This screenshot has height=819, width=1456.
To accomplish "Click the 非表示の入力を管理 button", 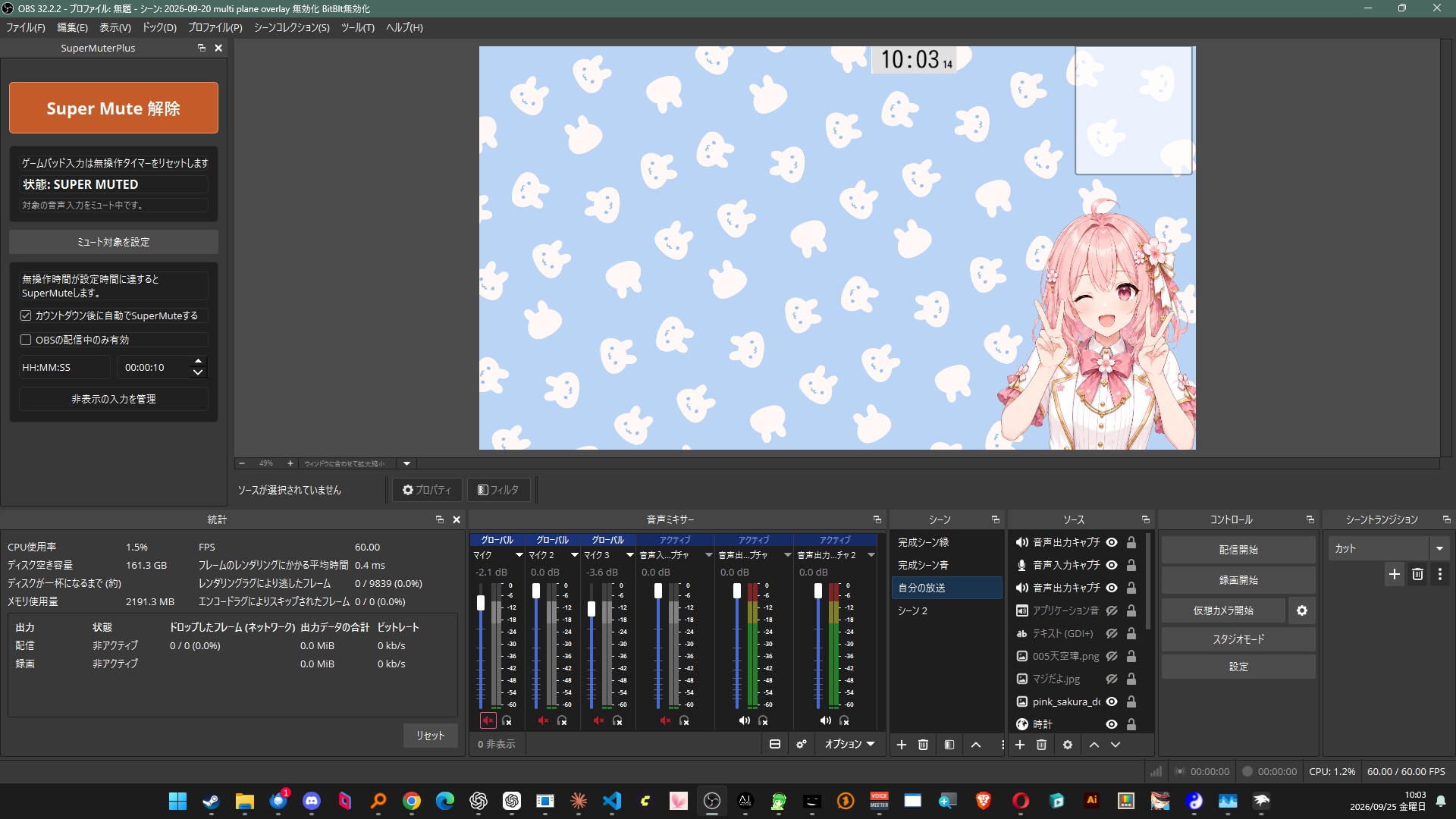I will pos(114,399).
